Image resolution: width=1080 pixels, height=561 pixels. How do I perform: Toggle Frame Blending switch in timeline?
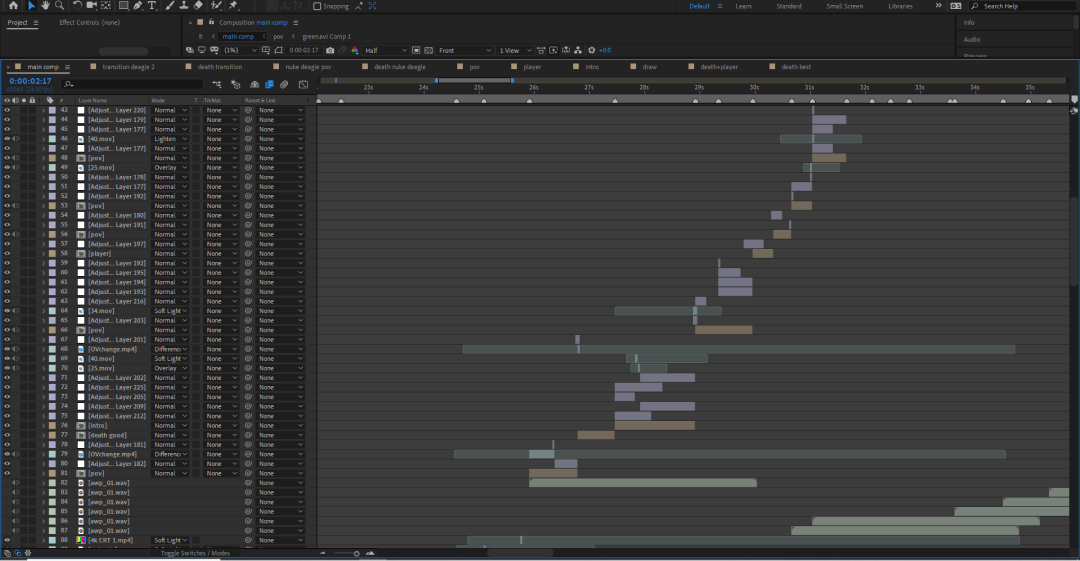[269, 84]
